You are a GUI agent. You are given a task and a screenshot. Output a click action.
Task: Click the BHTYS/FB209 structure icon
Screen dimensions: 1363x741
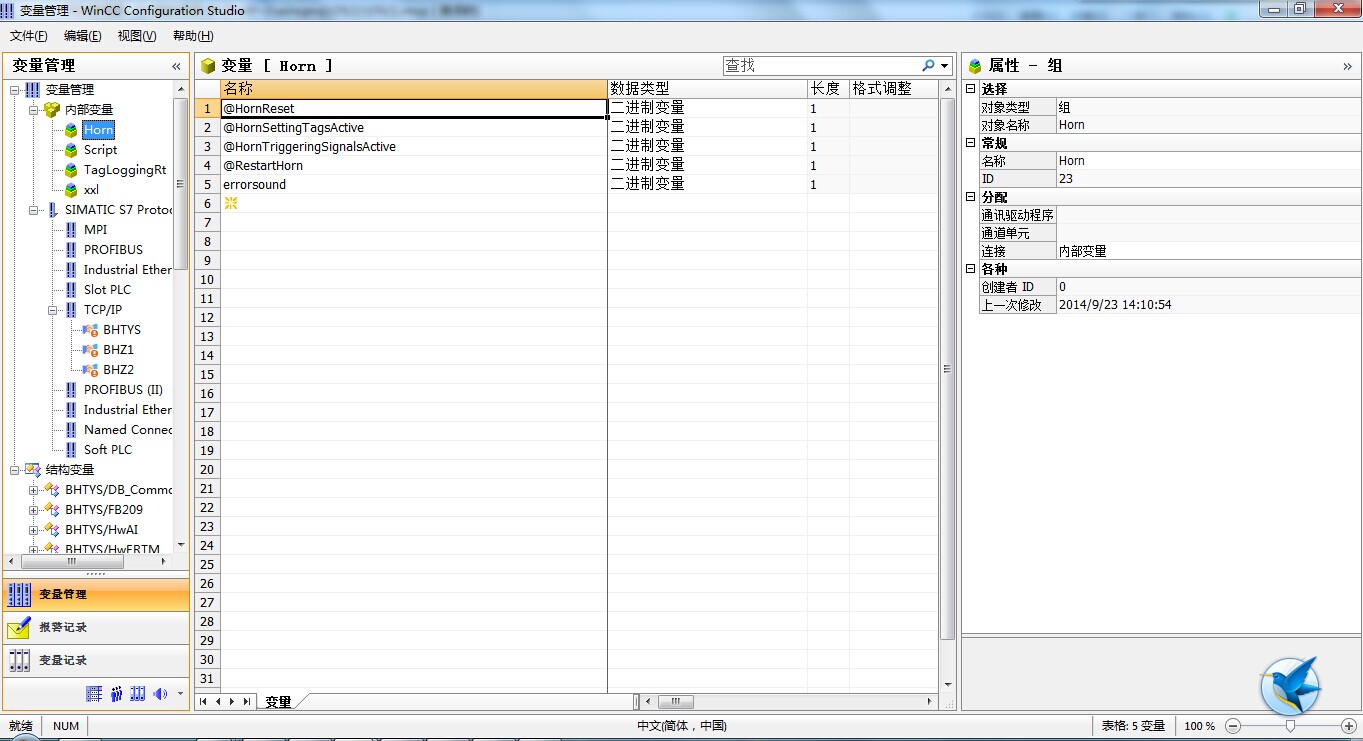[52, 510]
